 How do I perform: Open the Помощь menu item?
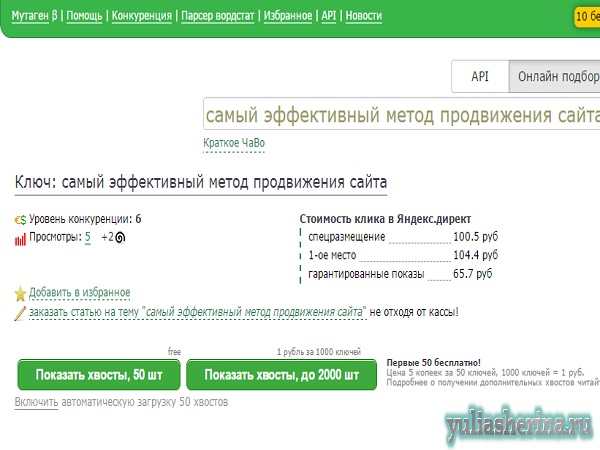(x=84, y=16)
